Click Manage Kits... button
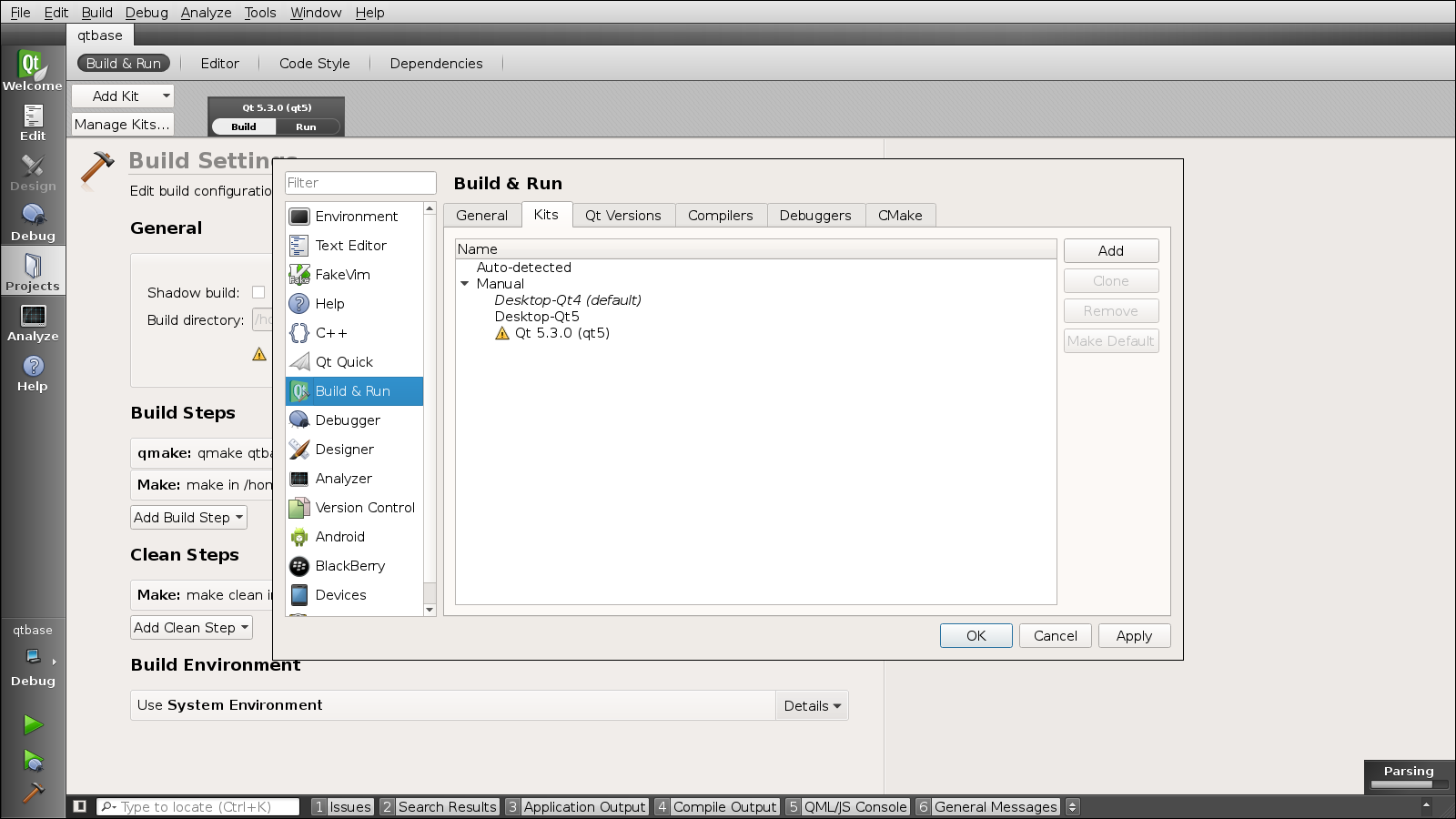This screenshot has height=819, width=1456. 122,124
